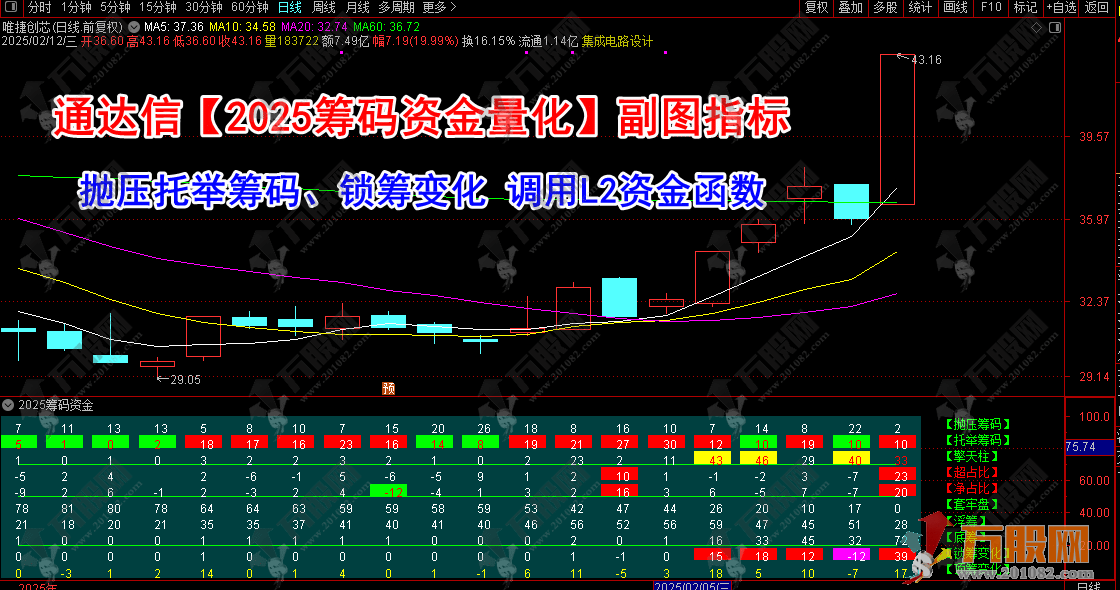This screenshot has height=590, width=1120.
Task: Click the 39.57 price axis label
Action: 1094,136
